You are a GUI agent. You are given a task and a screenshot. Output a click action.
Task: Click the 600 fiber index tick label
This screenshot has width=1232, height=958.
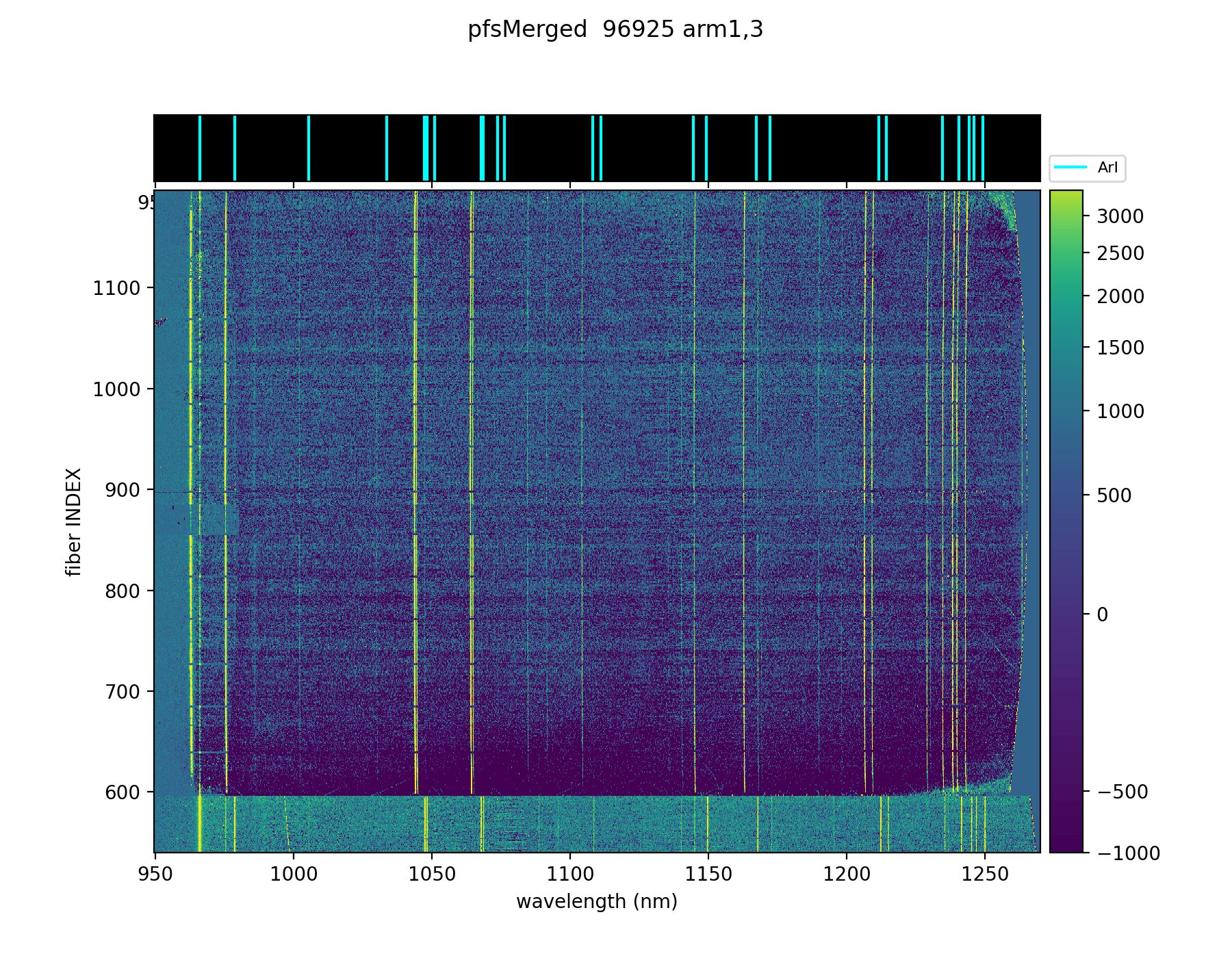(x=123, y=792)
